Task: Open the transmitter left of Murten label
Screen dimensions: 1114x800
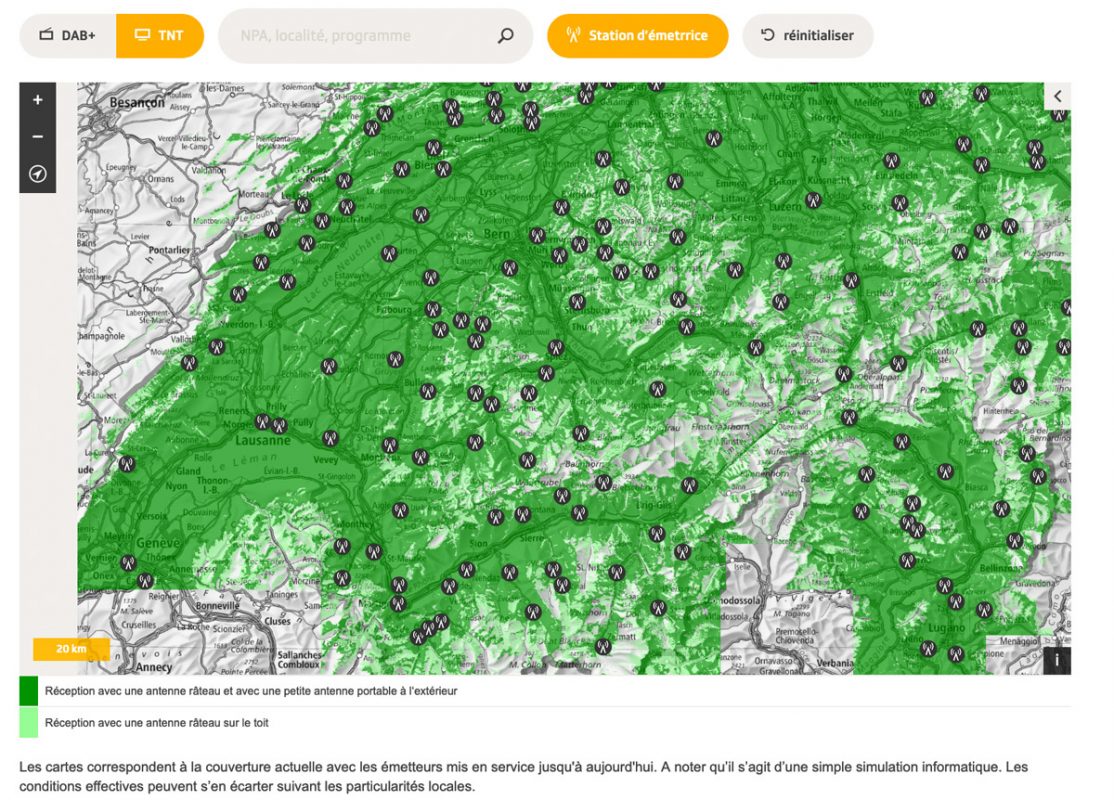Action: (389, 252)
